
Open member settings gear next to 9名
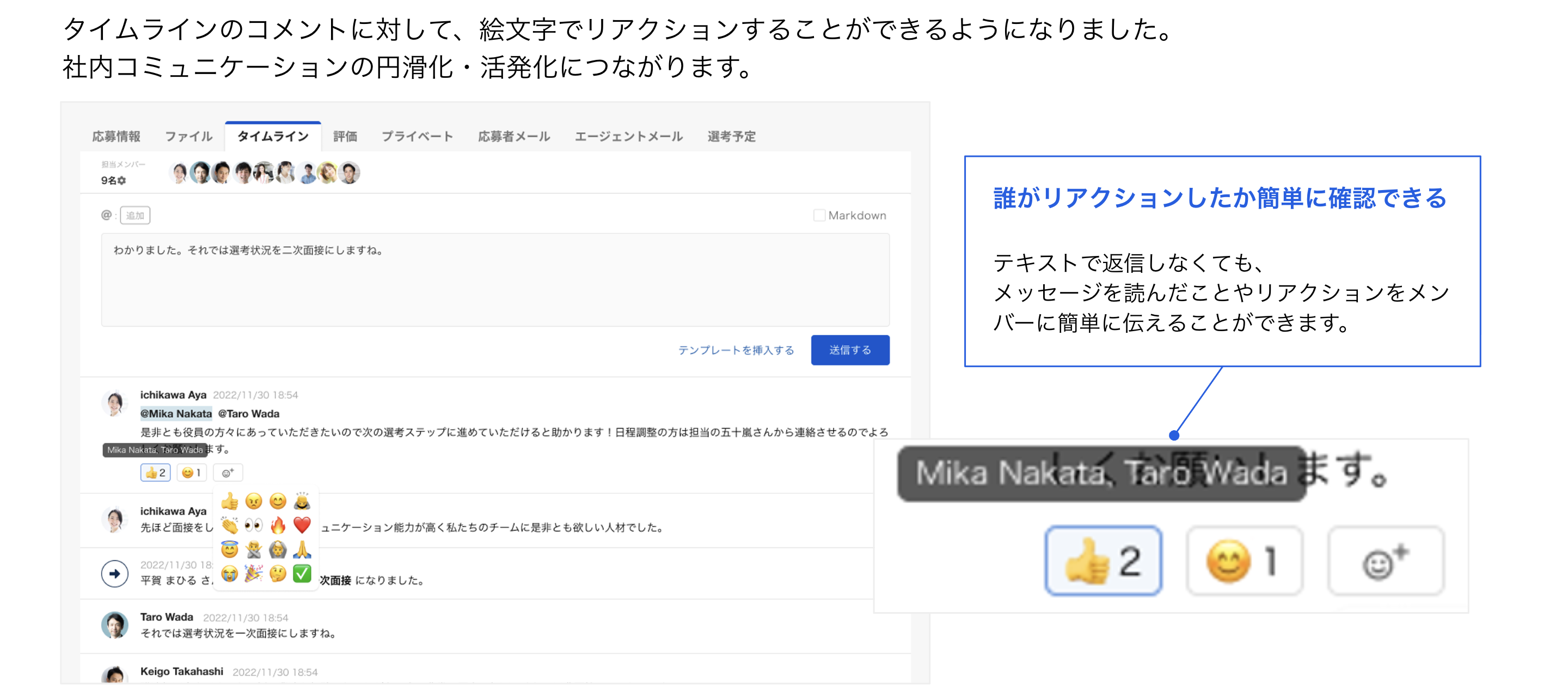[x=122, y=181]
